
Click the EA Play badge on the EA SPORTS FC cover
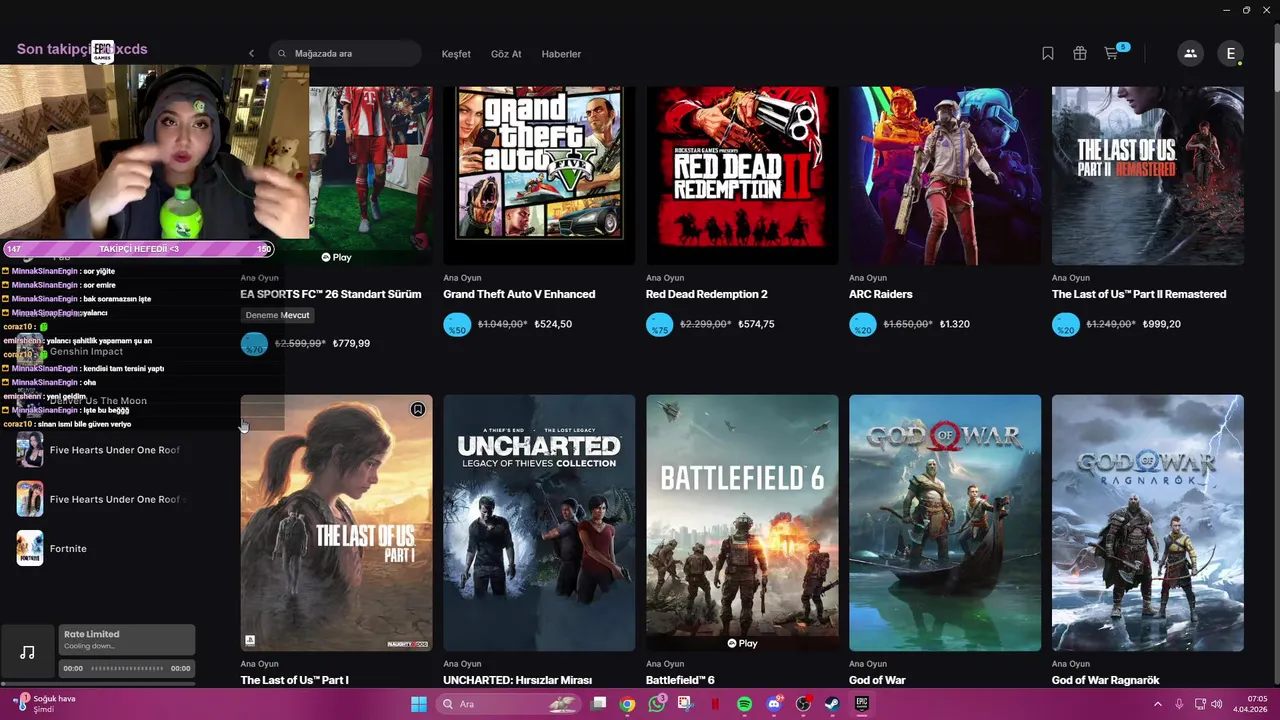coord(337,257)
